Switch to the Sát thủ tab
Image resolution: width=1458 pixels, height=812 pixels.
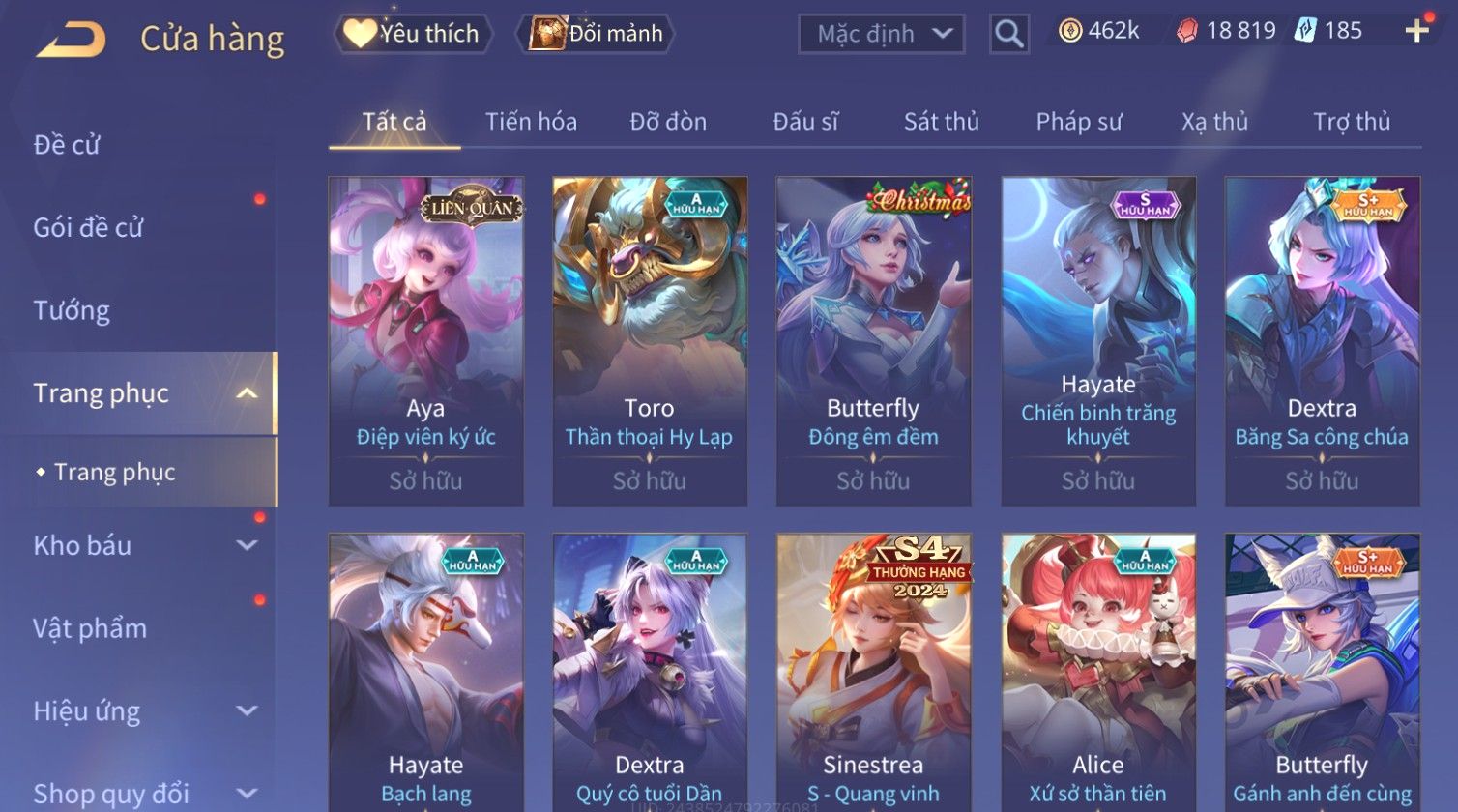pos(941,122)
